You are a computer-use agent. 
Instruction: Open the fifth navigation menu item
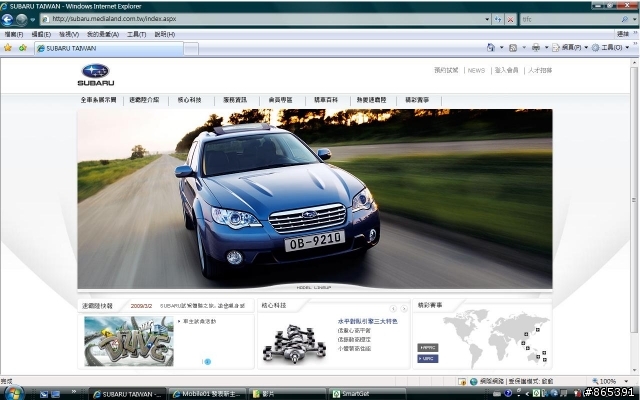tap(280, 100)
